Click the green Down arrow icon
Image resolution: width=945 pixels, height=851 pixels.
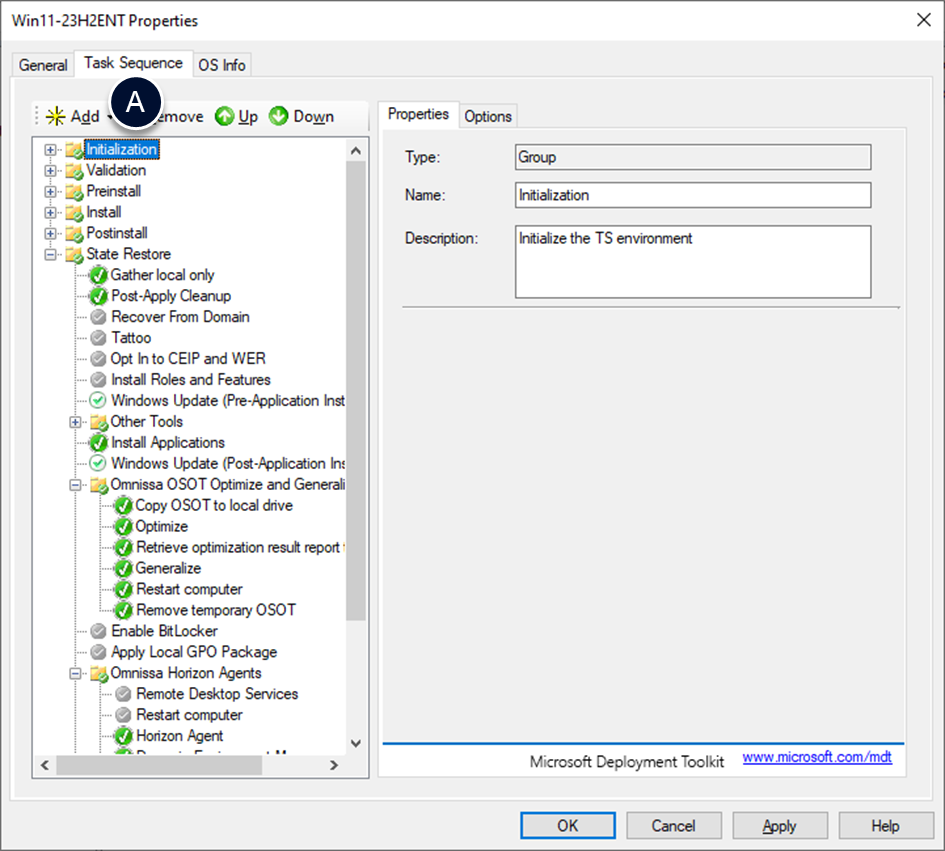[x=279, y=117]
